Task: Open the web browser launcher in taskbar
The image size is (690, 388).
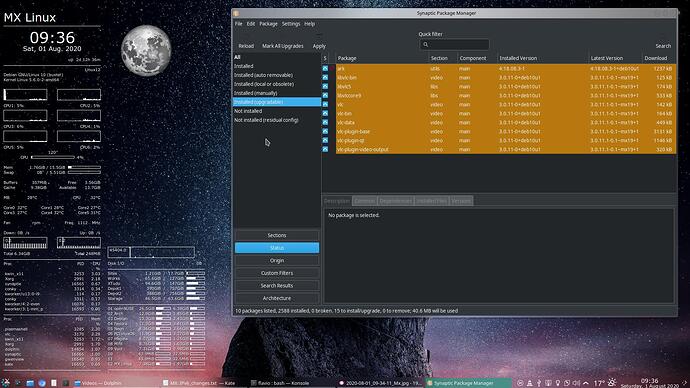Action: point(42,383)
